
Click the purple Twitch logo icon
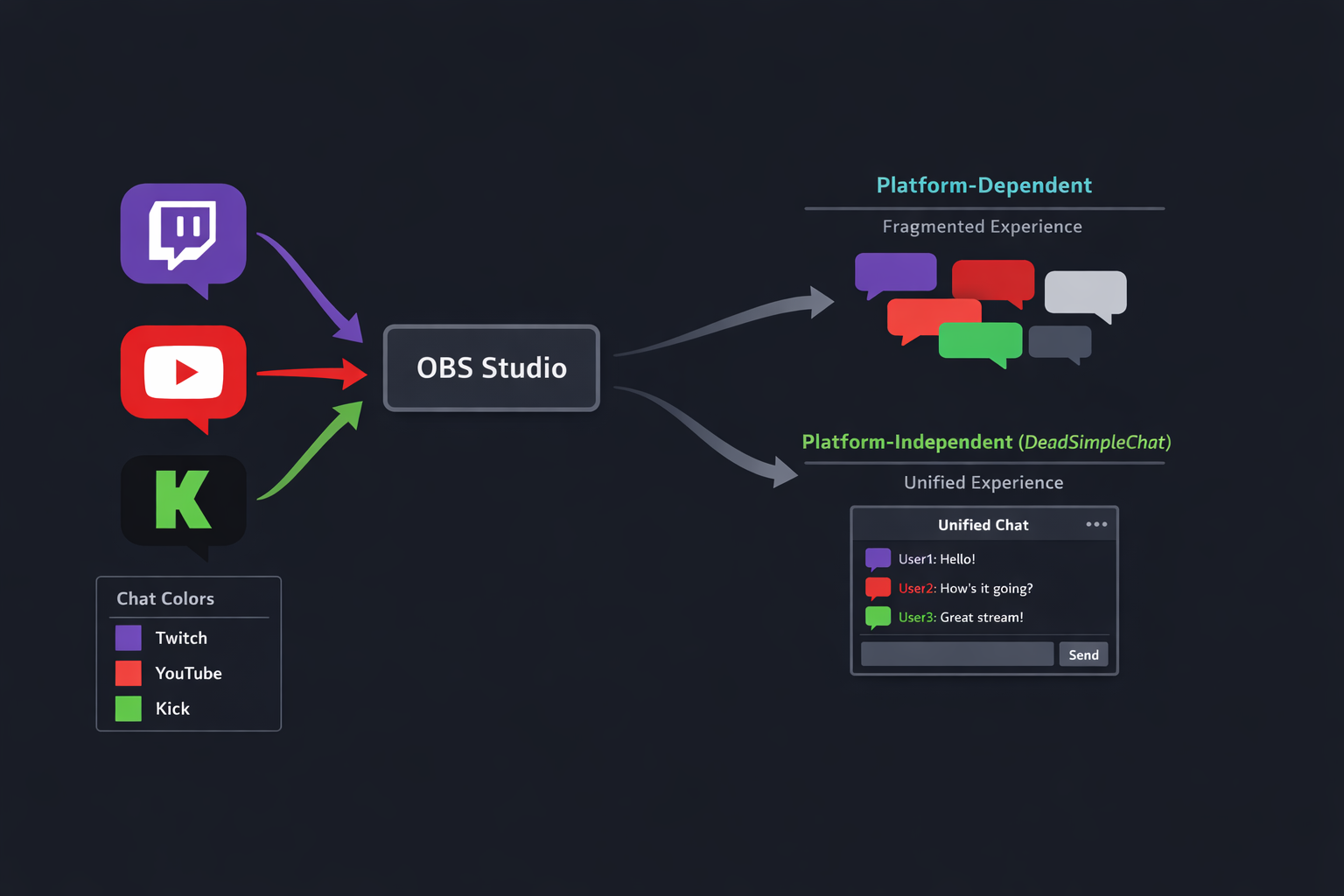(x=183, y=234)
